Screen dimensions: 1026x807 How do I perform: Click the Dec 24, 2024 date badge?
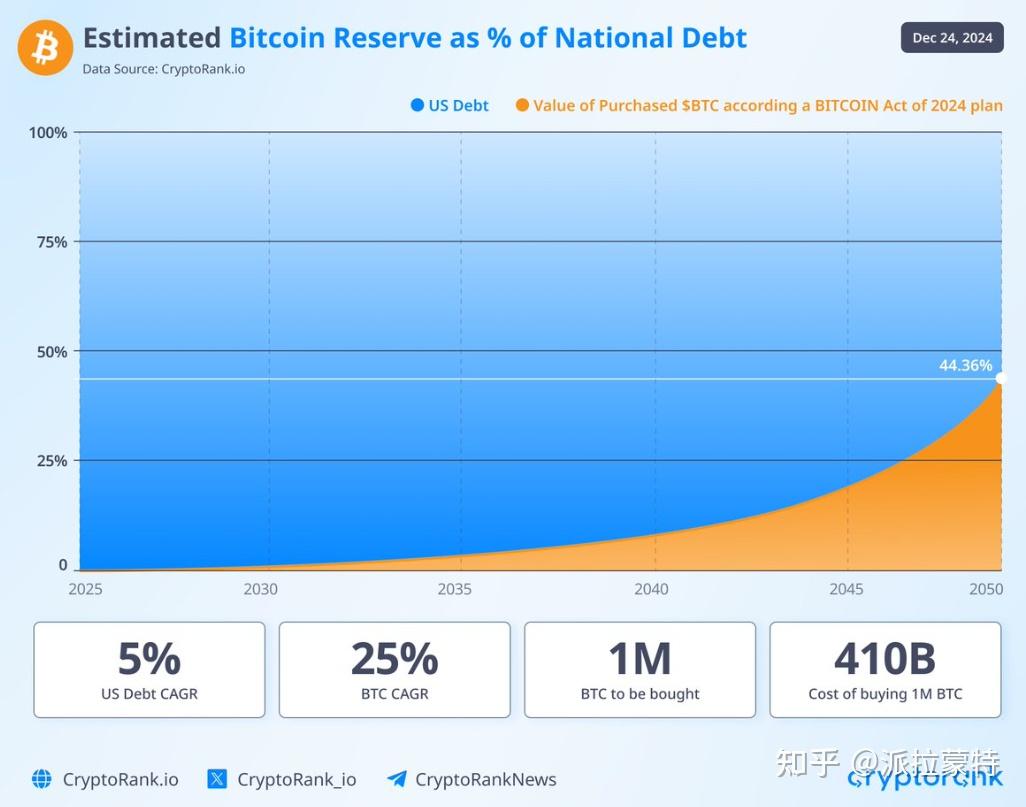click(x=952, y=38)
